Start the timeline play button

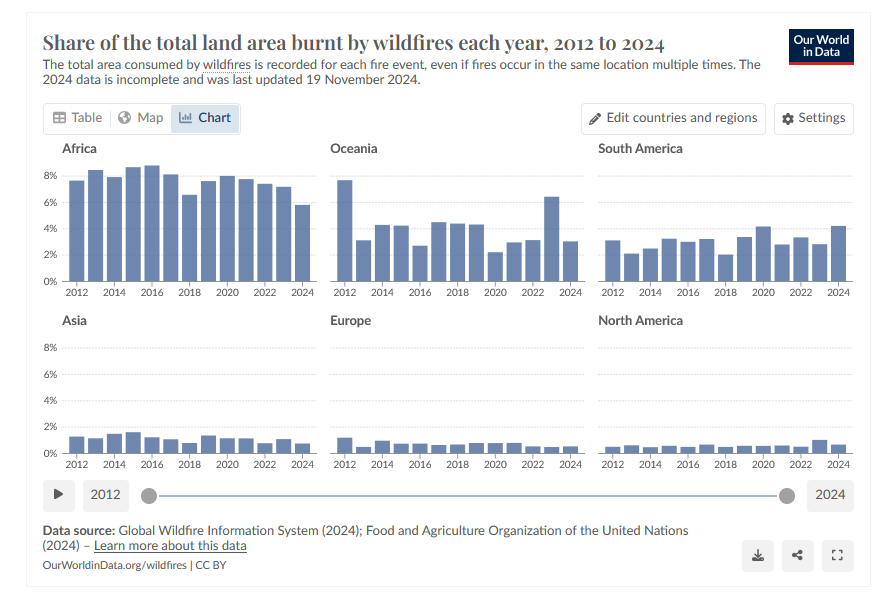coord(58,495)
